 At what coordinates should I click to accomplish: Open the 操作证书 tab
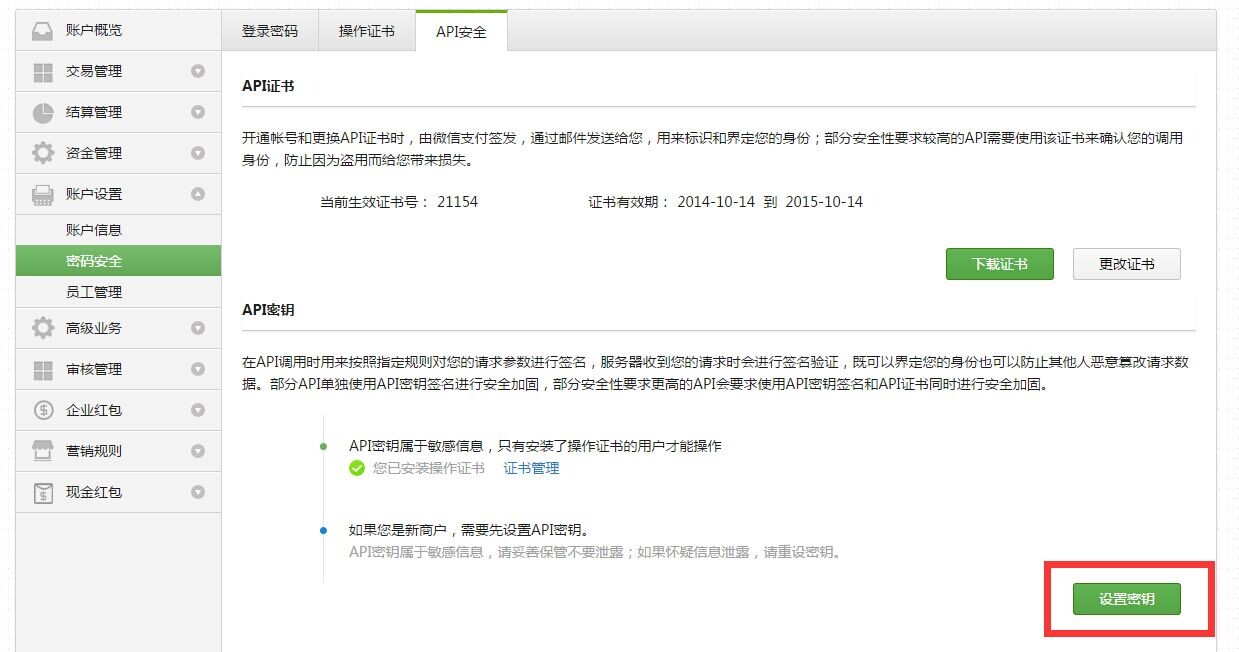[x=367, y=31]
